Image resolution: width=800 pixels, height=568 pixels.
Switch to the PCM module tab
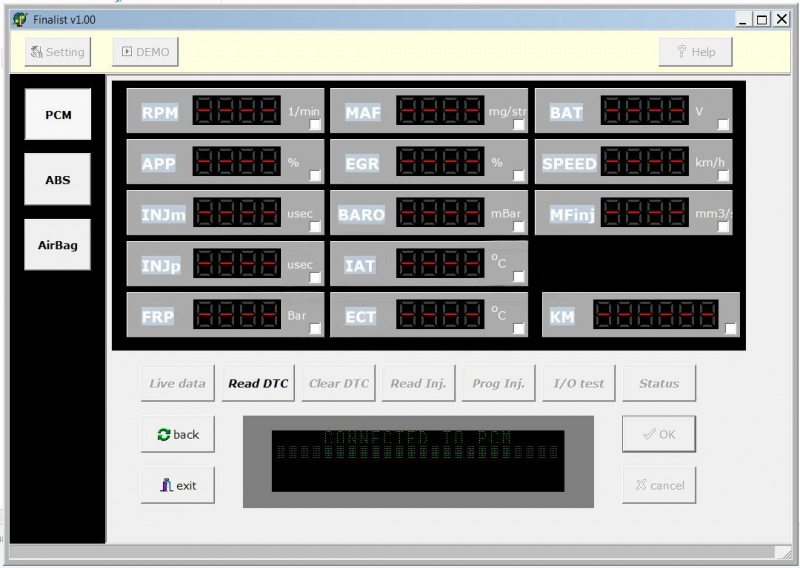point(58,114)
